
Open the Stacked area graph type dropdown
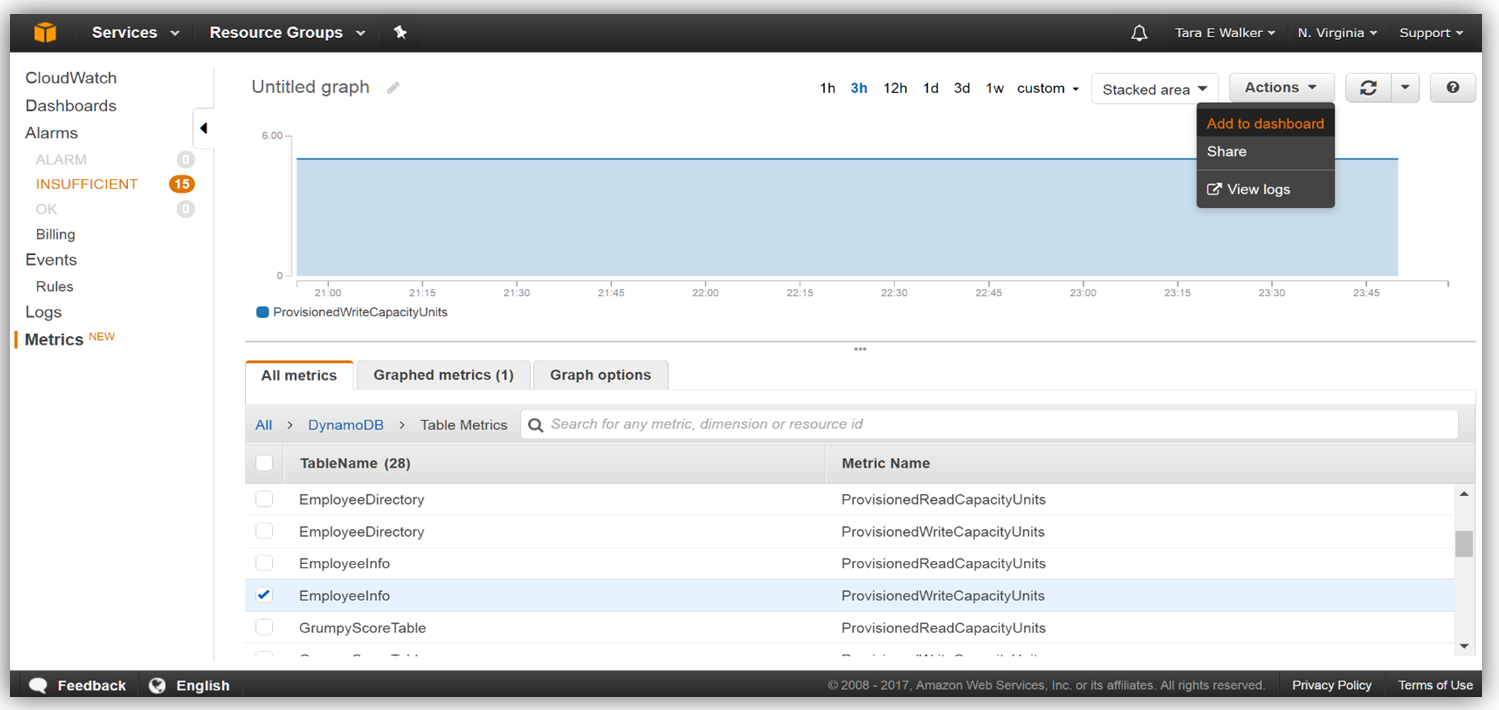(x=1155, y=89)
